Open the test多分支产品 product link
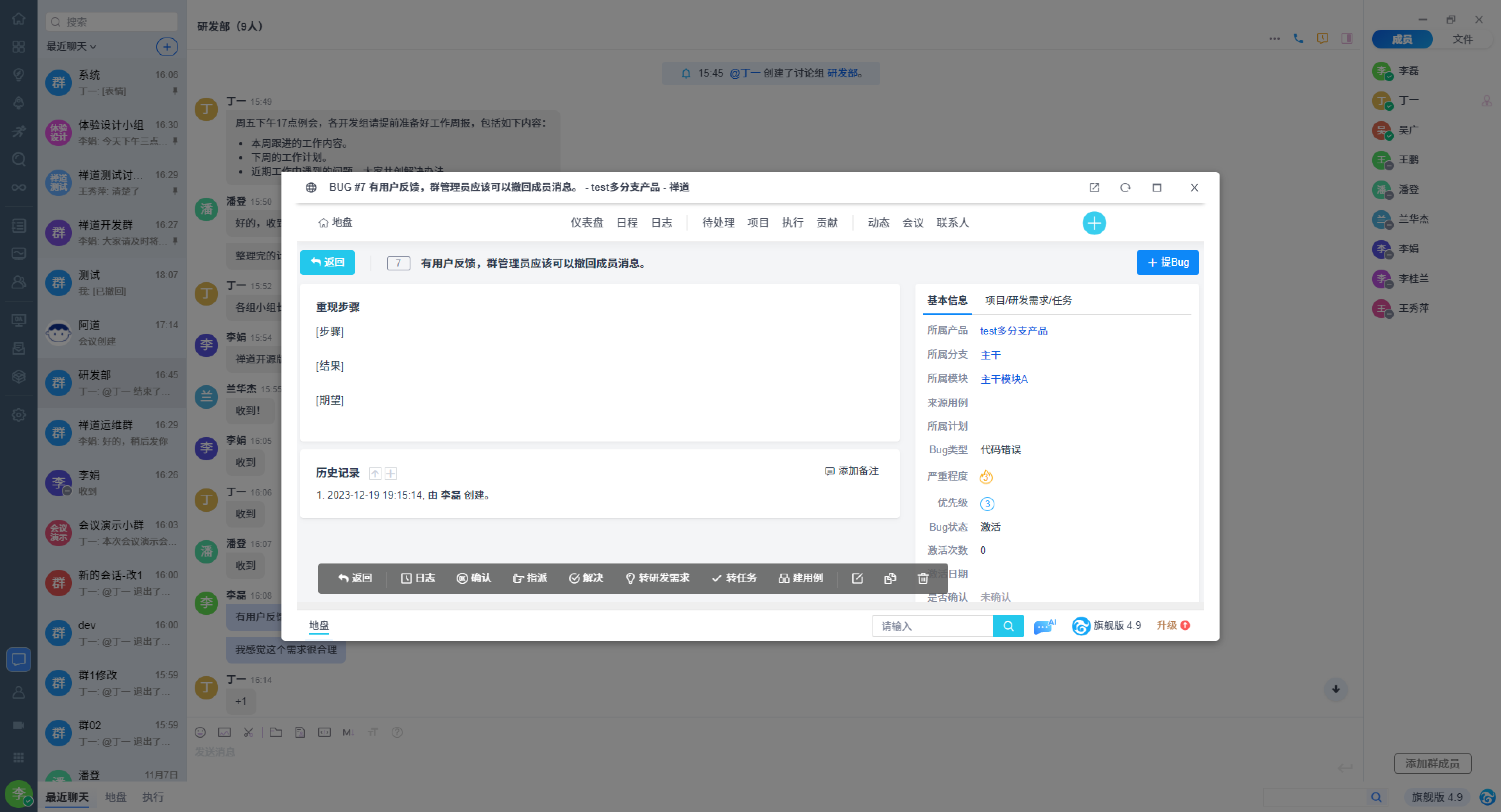This screenshot has width=1501, height=812. 1013,331
